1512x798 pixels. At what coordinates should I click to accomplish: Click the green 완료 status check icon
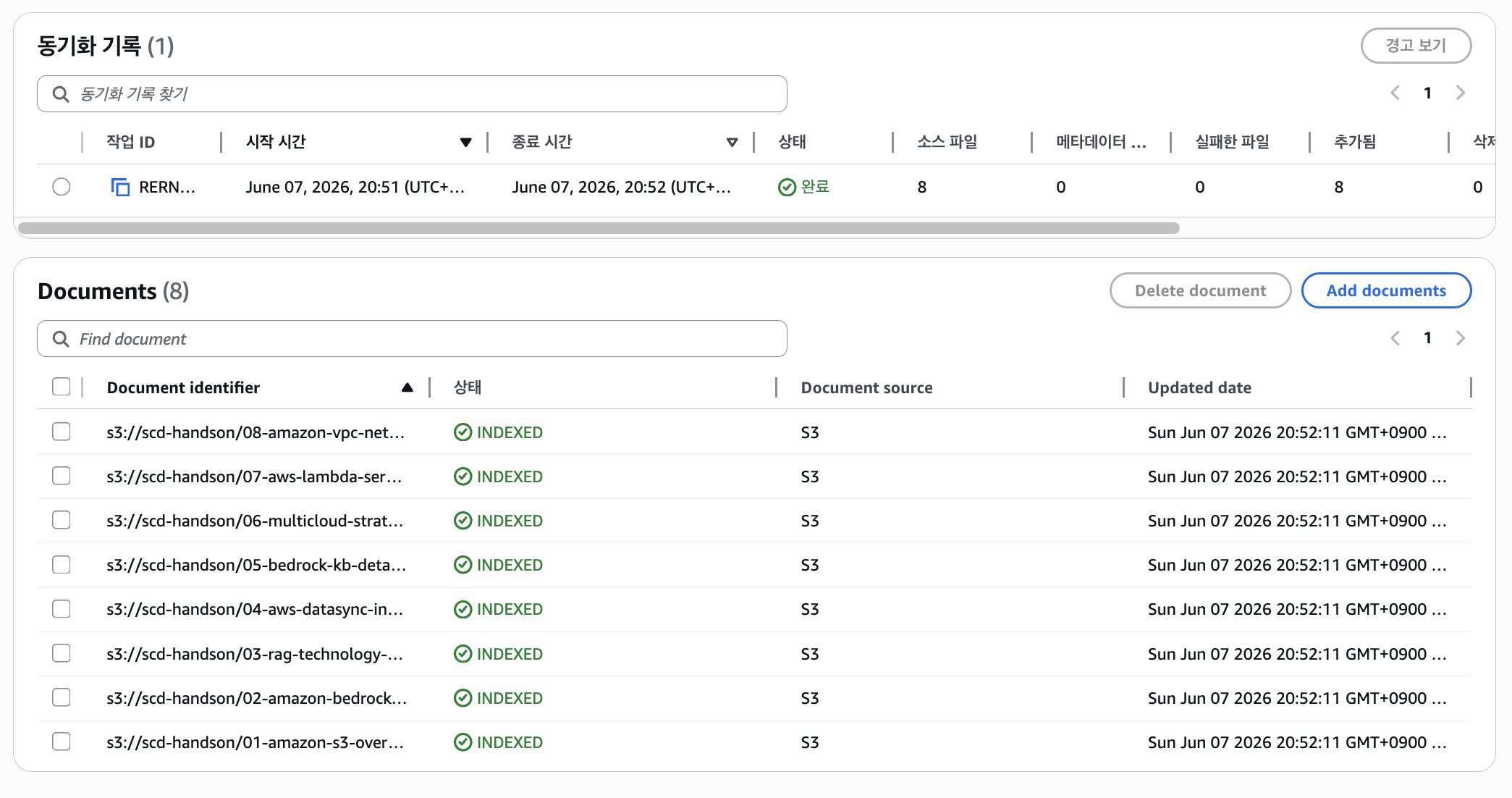click(x=787, y=188)
